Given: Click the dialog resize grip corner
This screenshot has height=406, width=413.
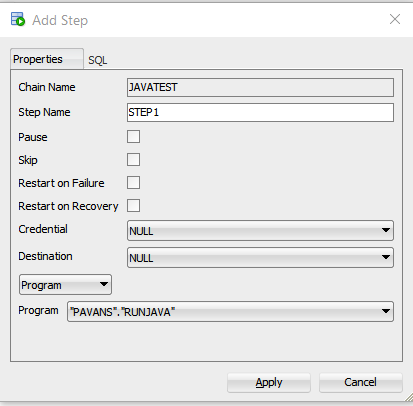Looking at the screenshot, I should tap(409, 397).
